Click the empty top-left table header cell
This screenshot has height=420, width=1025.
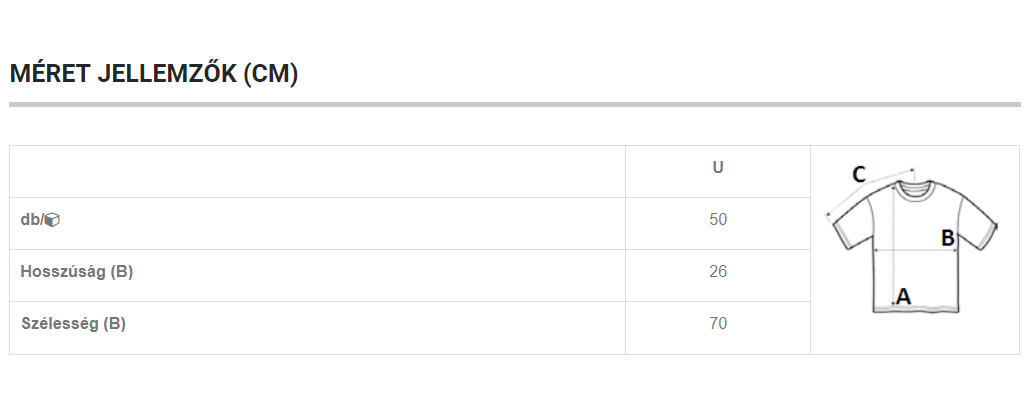(317, 171)
